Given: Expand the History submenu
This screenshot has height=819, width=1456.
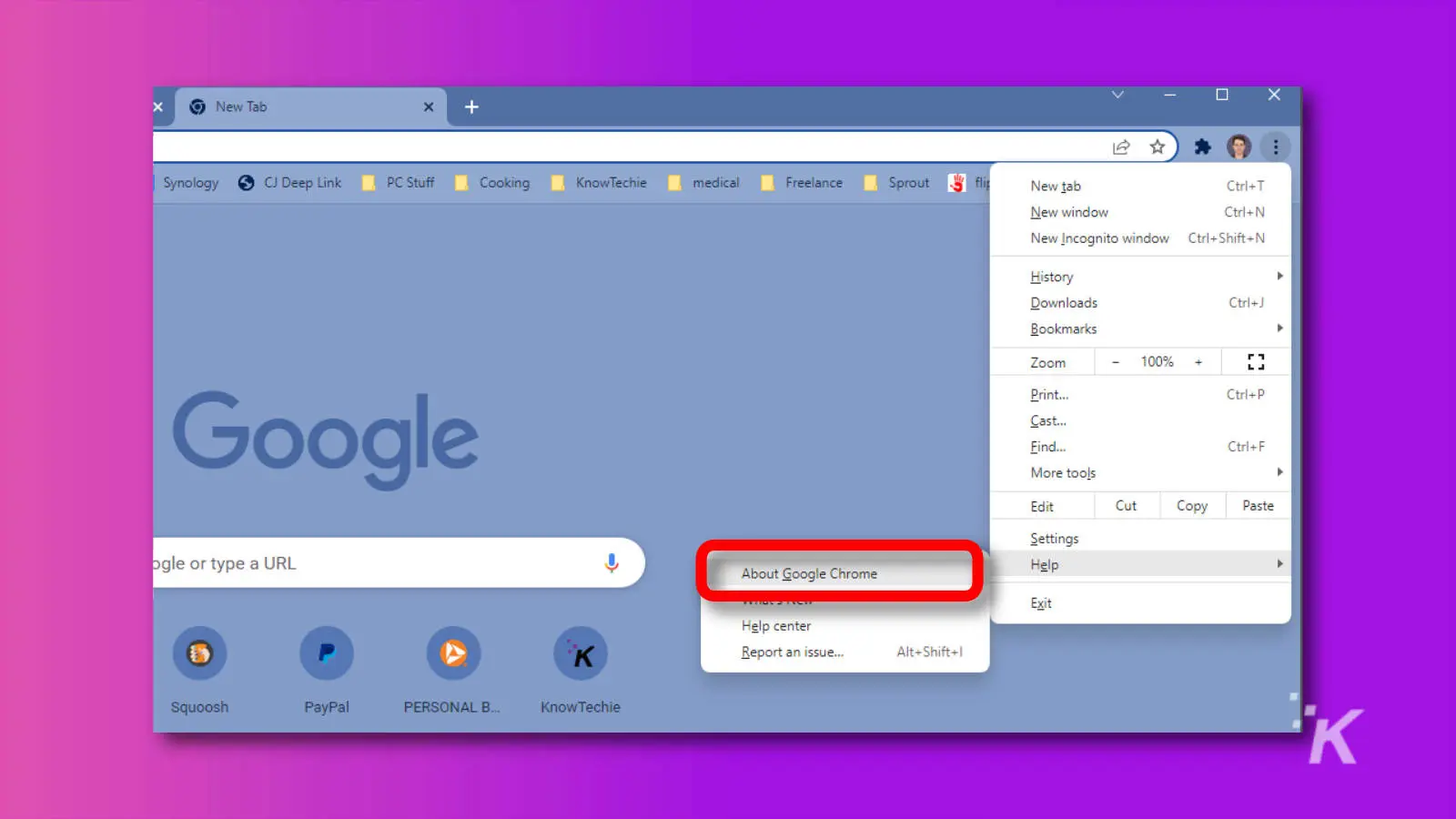Looking at the screenshot, I should (x=1140, y=277).
